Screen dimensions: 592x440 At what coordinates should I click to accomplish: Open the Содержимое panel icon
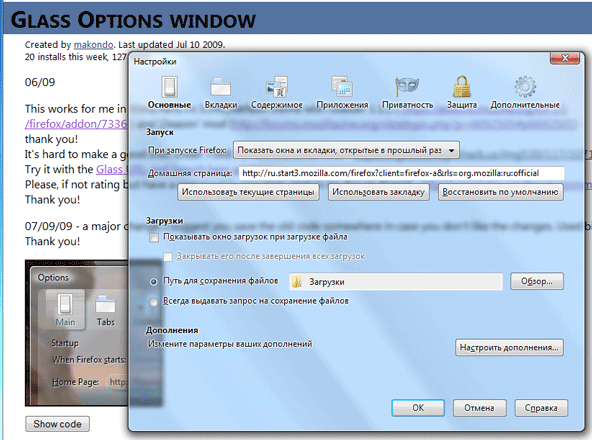(277, 86)
